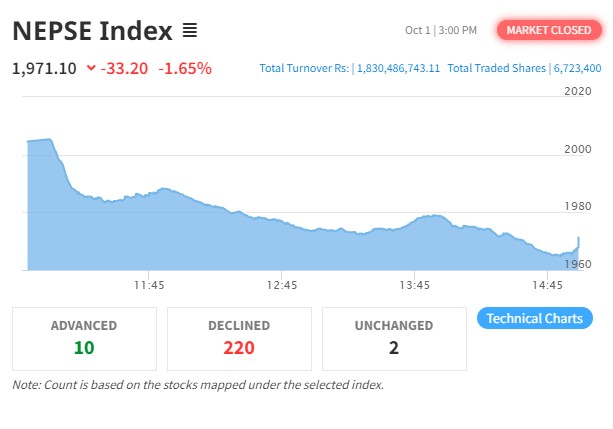Click the 12:45 time axis label
This screenshot has width=613, height=429.
click(282, 286)
